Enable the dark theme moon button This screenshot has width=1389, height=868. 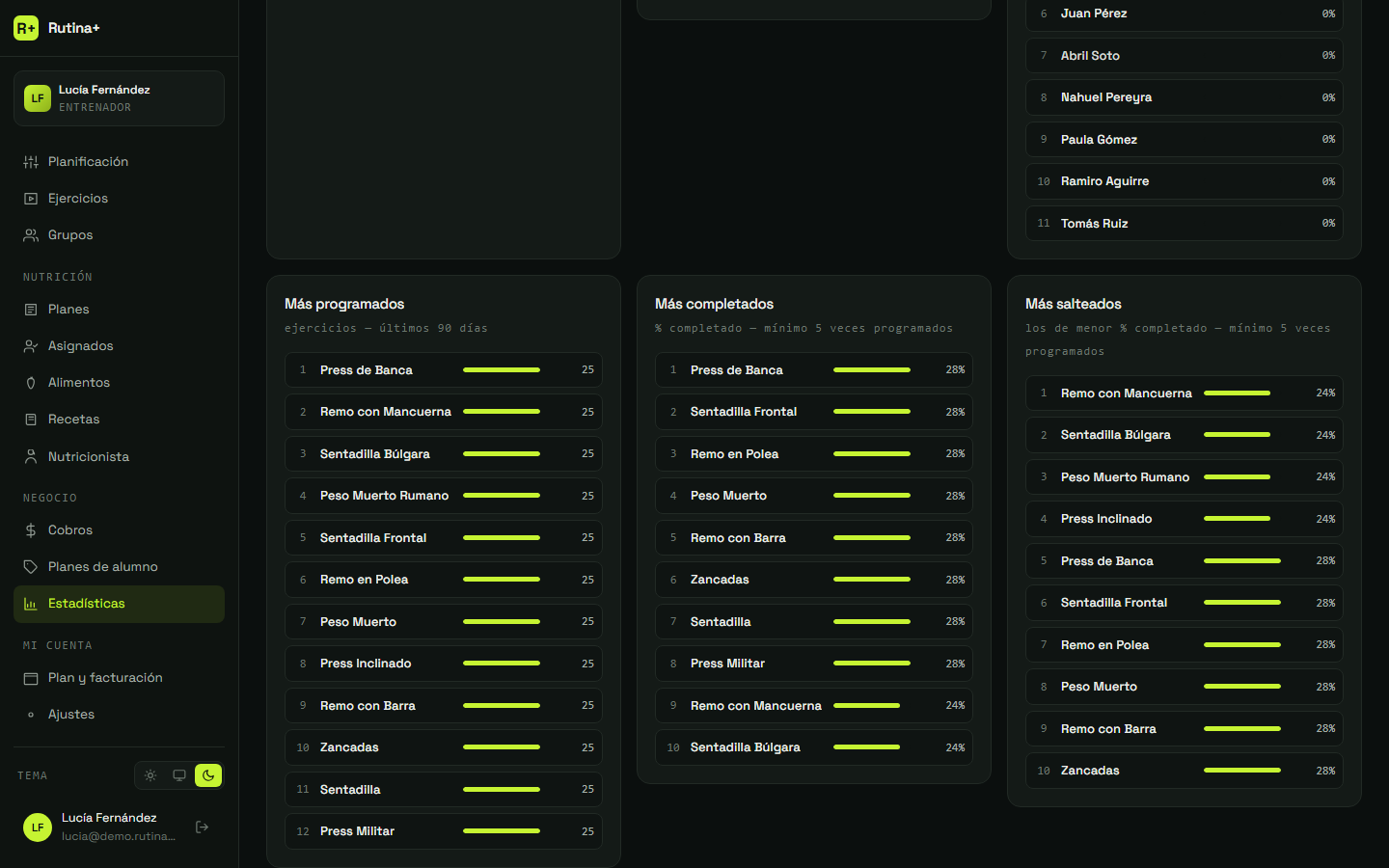(208, 775)
